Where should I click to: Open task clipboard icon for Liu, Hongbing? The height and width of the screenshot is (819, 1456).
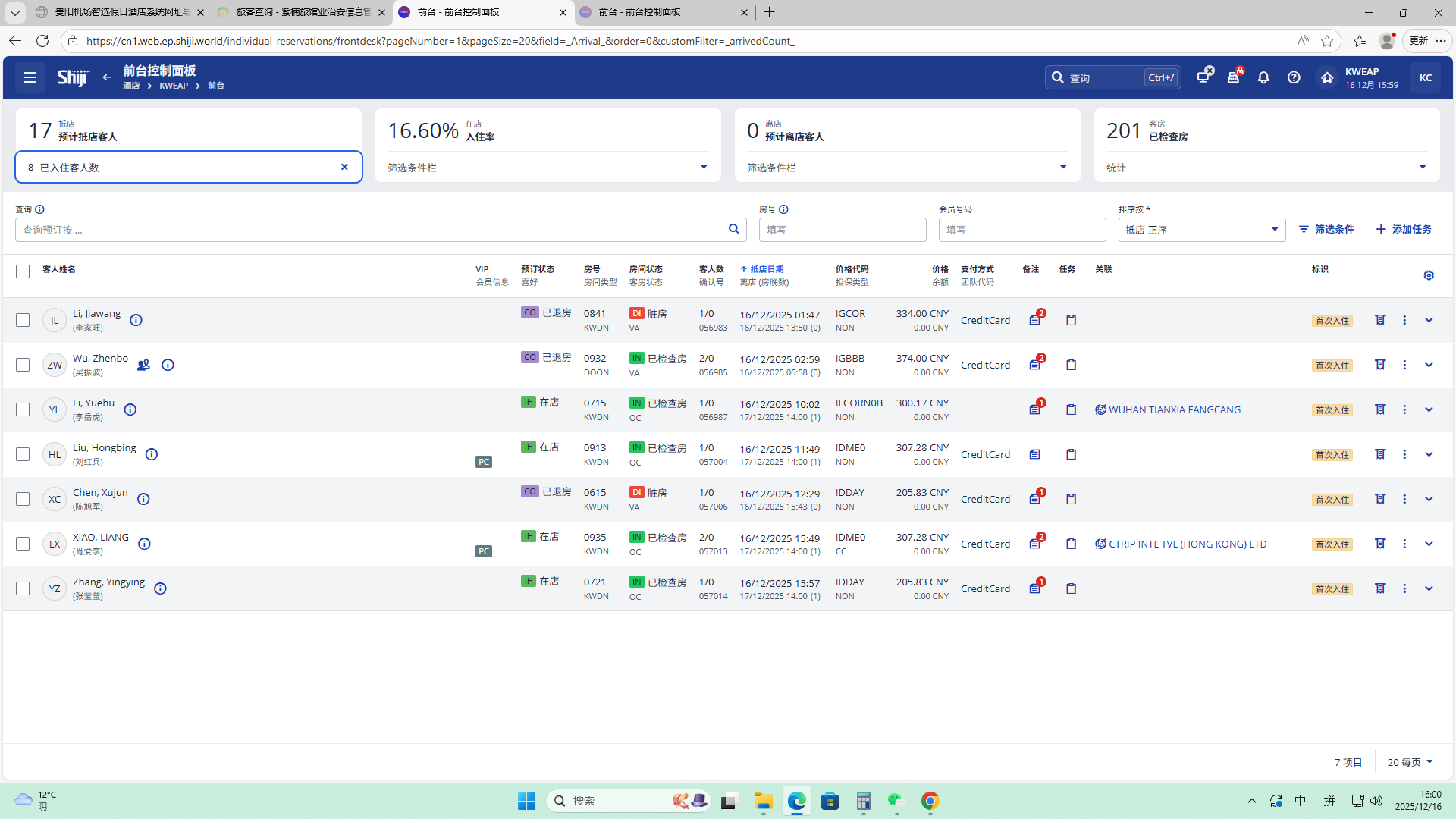[x=1071, y=454]
